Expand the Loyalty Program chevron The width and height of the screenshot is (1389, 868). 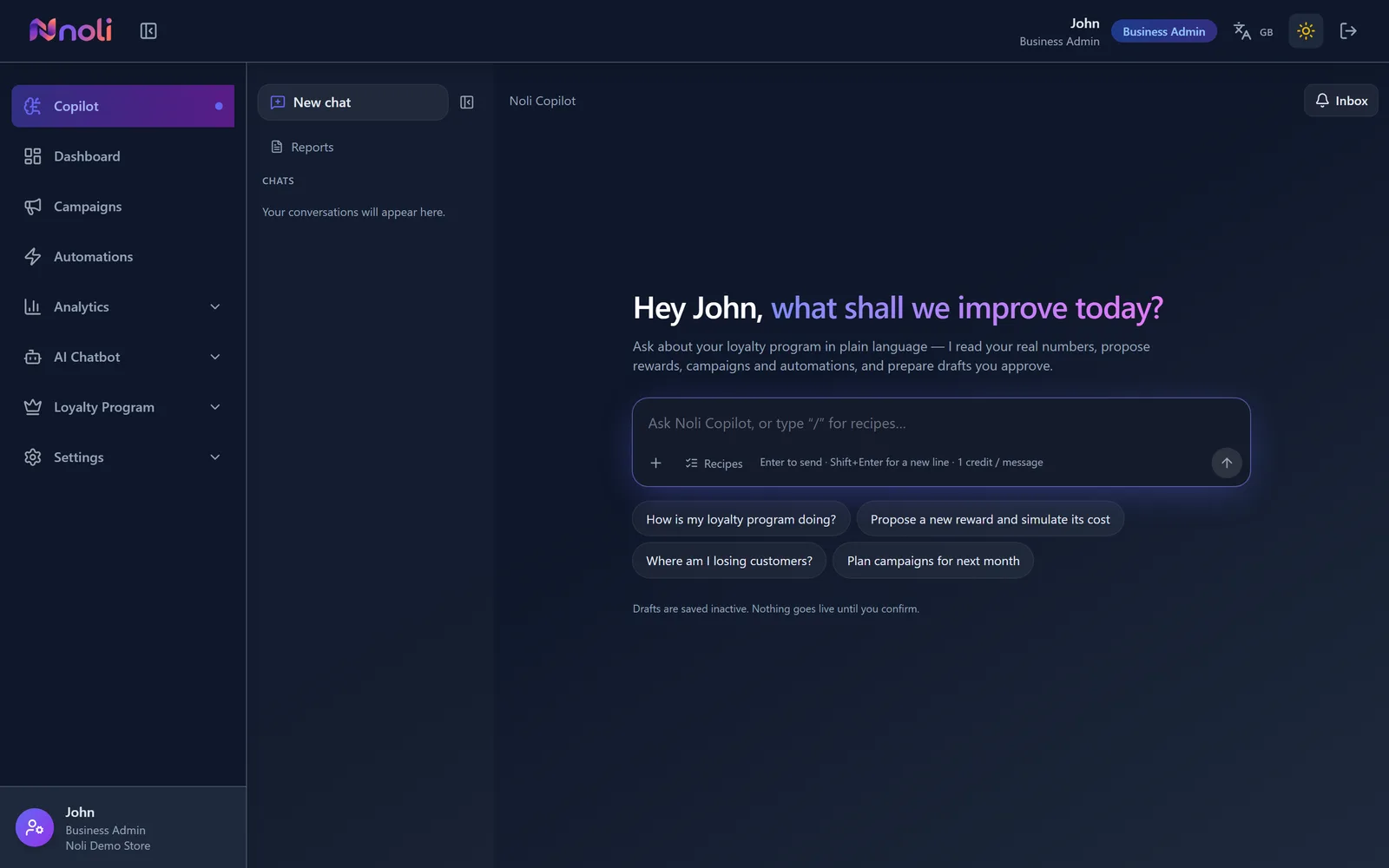215,407
